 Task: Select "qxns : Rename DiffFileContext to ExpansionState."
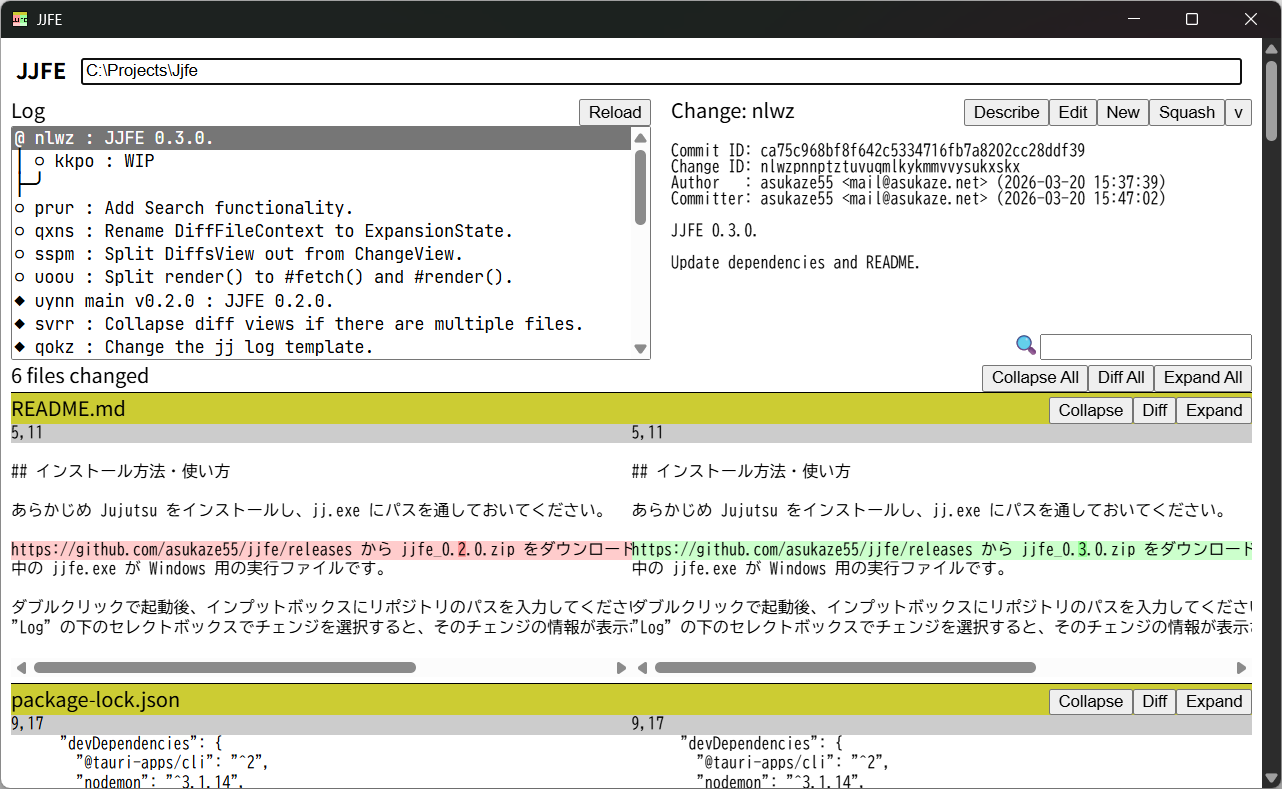(322, 231)
